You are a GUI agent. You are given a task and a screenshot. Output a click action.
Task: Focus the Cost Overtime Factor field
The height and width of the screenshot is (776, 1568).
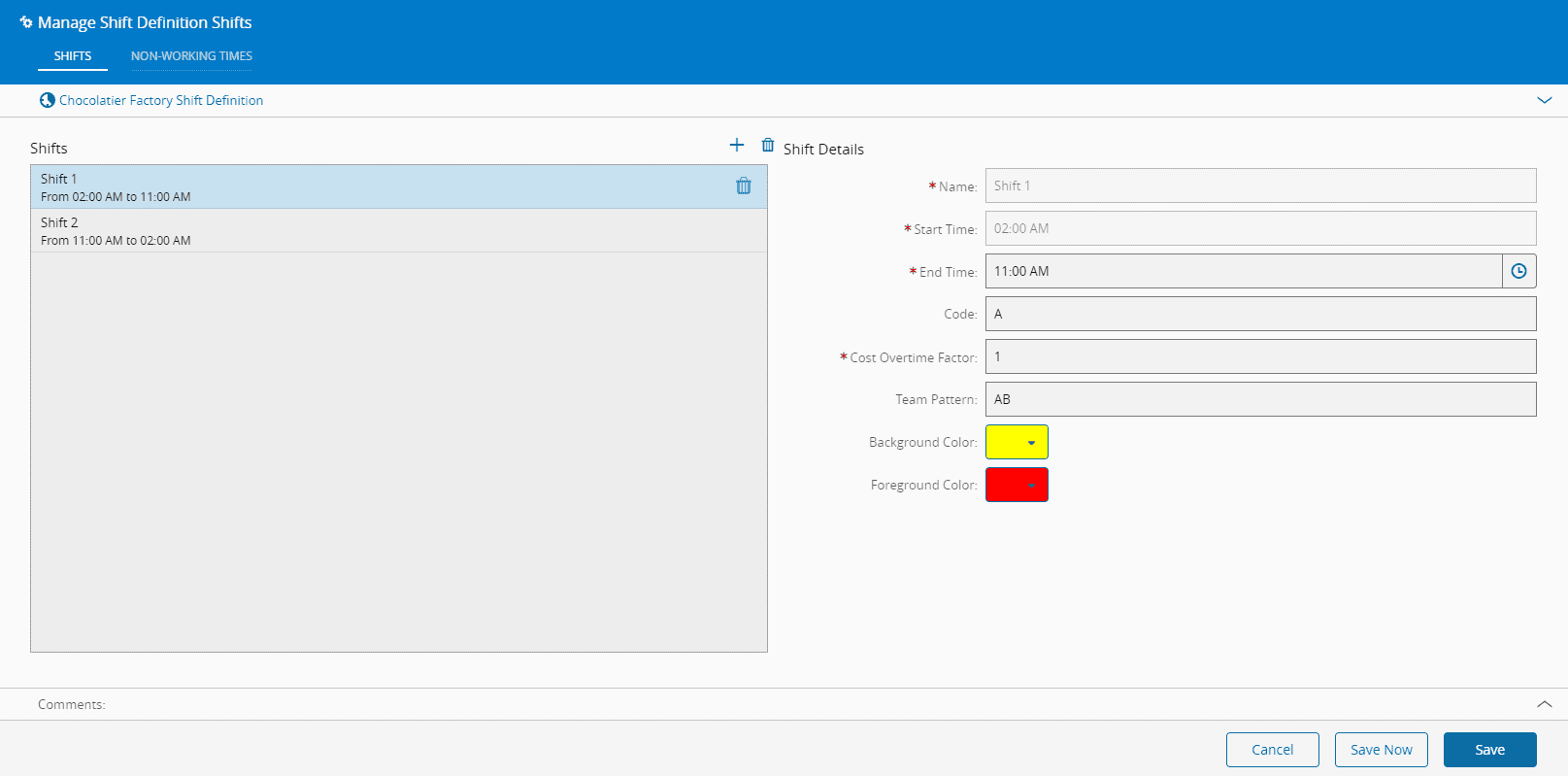[1260, 356]
